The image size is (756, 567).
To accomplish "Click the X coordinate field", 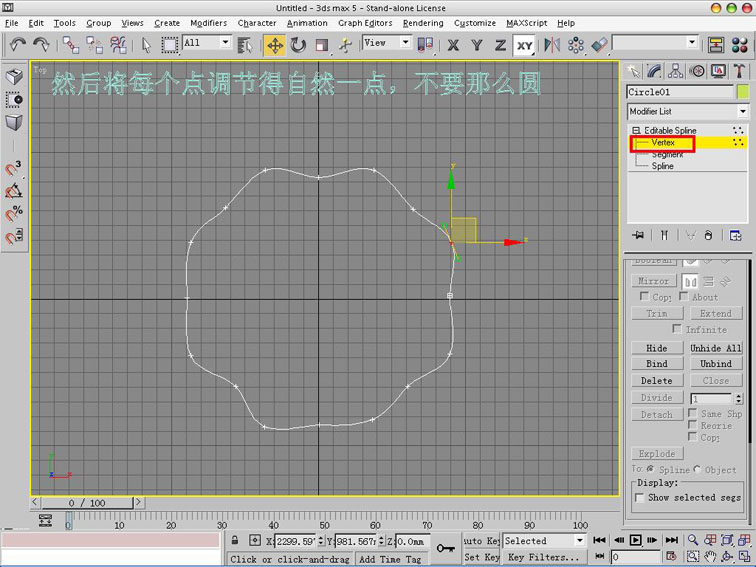I will 296,541.
